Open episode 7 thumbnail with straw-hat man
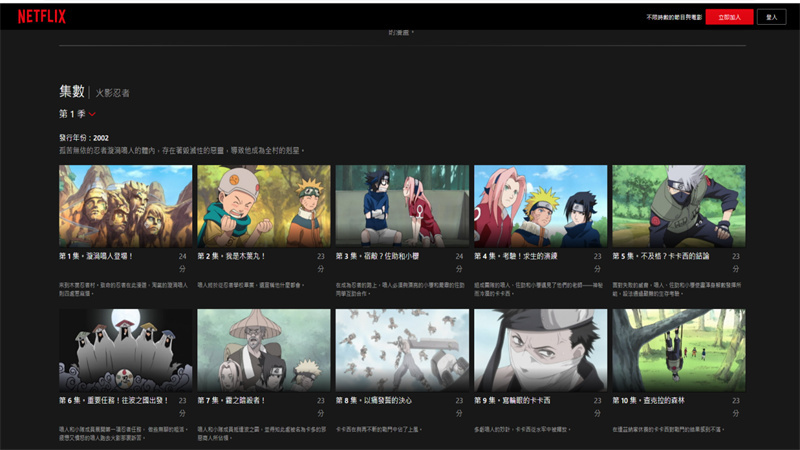 pos(264,350)
